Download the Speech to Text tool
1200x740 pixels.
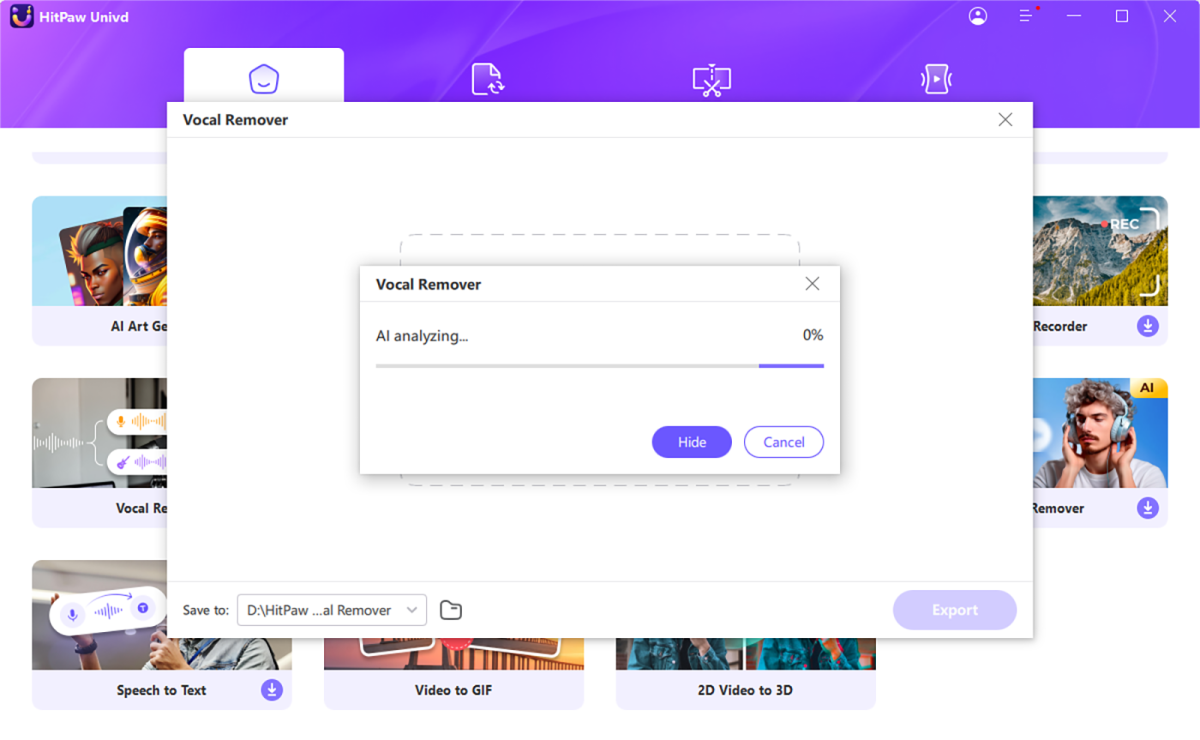[x=272, y=690]
